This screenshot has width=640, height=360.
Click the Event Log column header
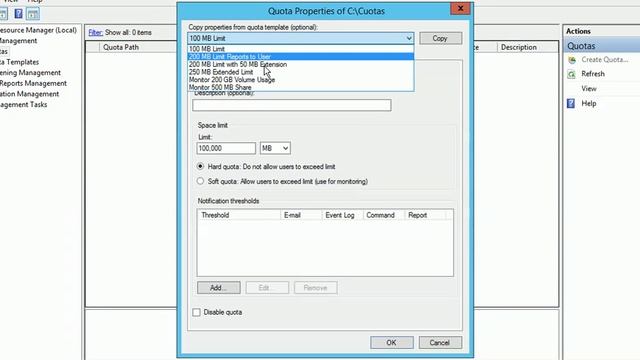[x=342, y=215]
